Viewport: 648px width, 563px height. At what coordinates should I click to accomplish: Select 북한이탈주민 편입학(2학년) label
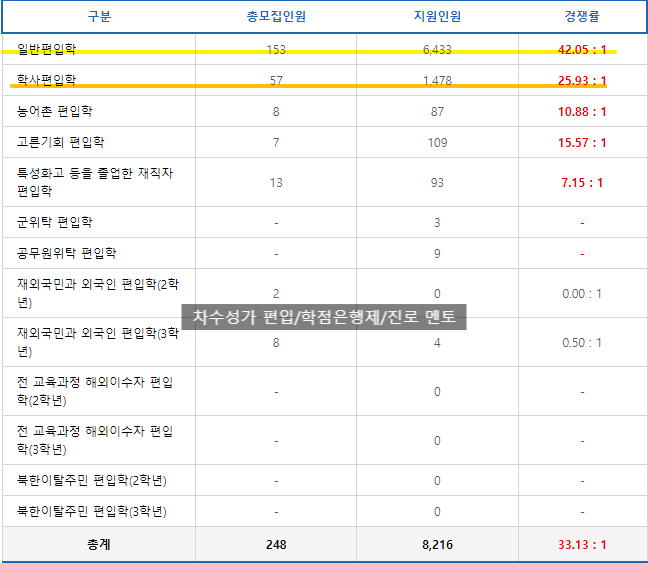tap(91, 480)
